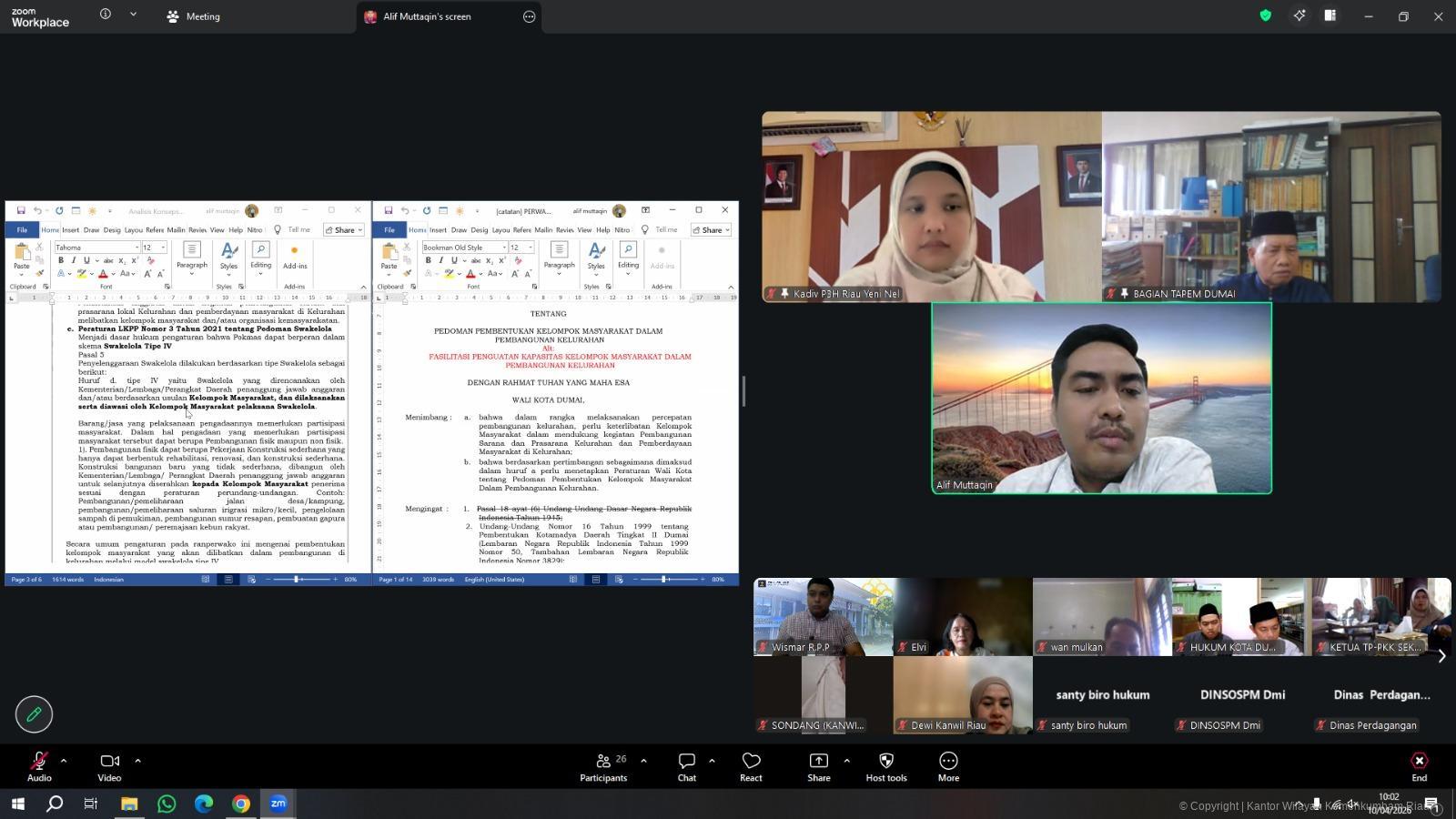The height and width of the screenshot is (819, 1456).
Task: Expand the Share options arrow
Action: click(846, 760)
